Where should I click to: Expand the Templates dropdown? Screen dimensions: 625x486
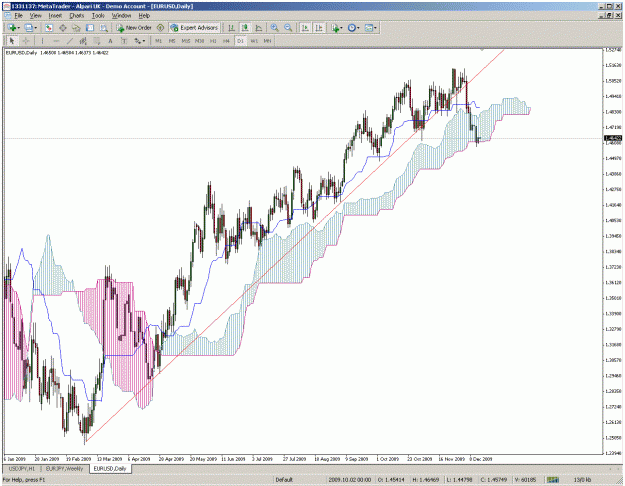click(375, 28)
